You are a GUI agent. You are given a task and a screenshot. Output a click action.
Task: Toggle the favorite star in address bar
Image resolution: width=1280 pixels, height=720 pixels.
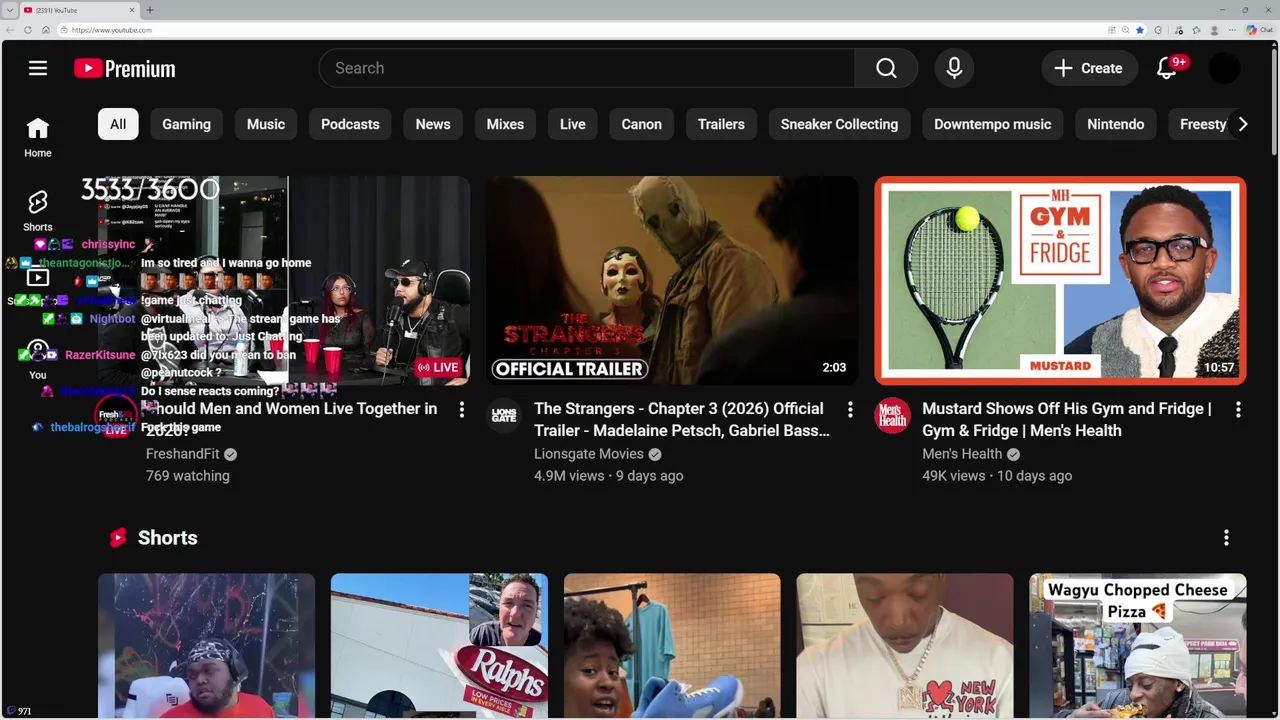pos(1140,30)
